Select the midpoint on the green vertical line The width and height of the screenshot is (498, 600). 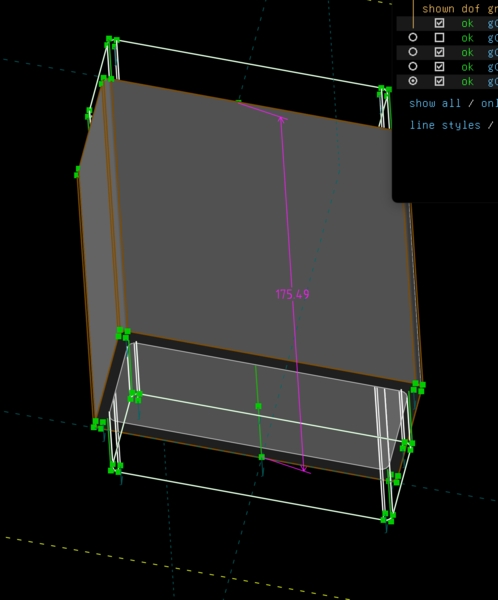258,406
